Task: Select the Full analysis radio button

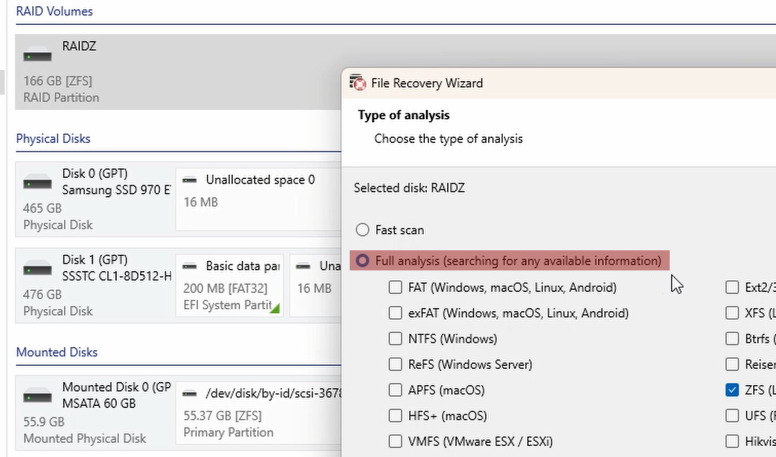Action: 362,260
